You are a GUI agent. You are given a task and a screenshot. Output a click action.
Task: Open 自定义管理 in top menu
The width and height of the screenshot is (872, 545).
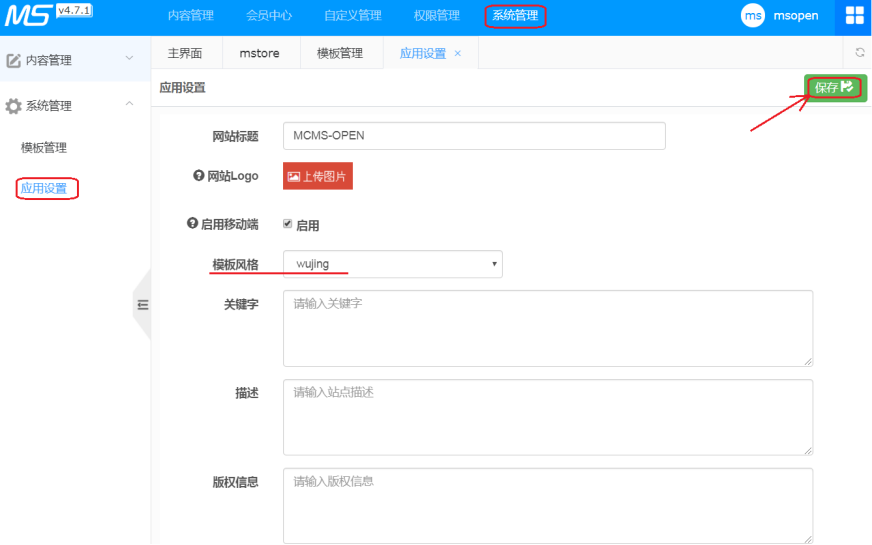coord(353,16)
